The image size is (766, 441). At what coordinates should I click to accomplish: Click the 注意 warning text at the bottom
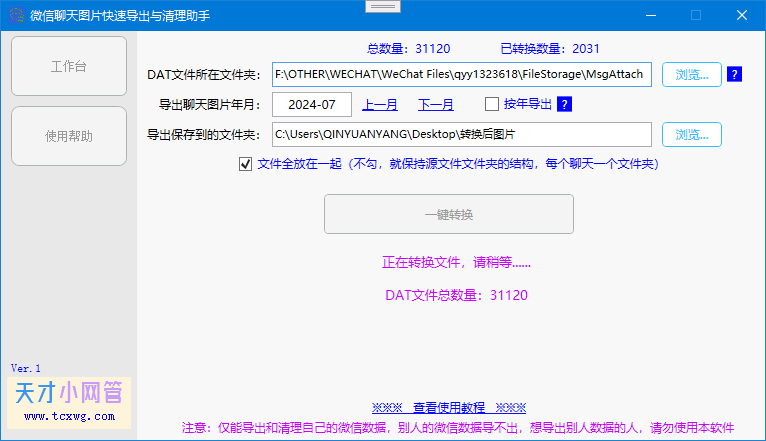pos(458,428)
